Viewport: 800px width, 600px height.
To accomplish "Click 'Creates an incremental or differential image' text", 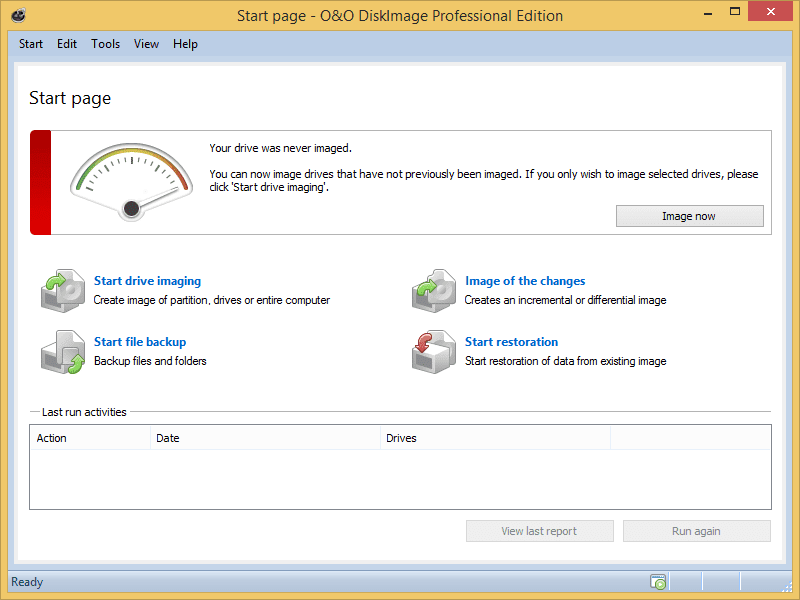I will click(565, 300).
